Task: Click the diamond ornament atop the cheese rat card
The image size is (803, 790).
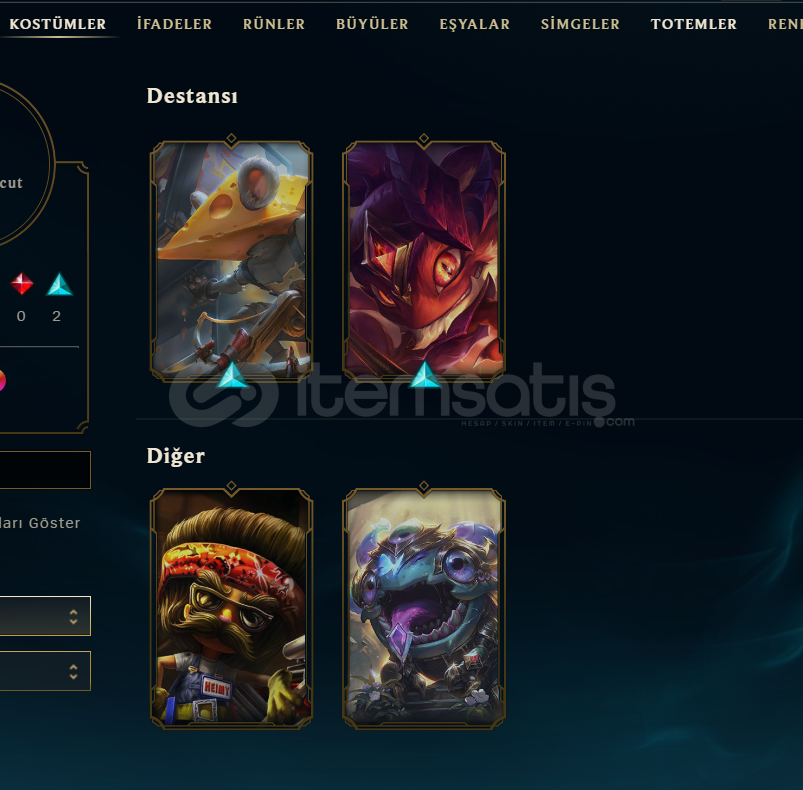Action: (231, 138)
